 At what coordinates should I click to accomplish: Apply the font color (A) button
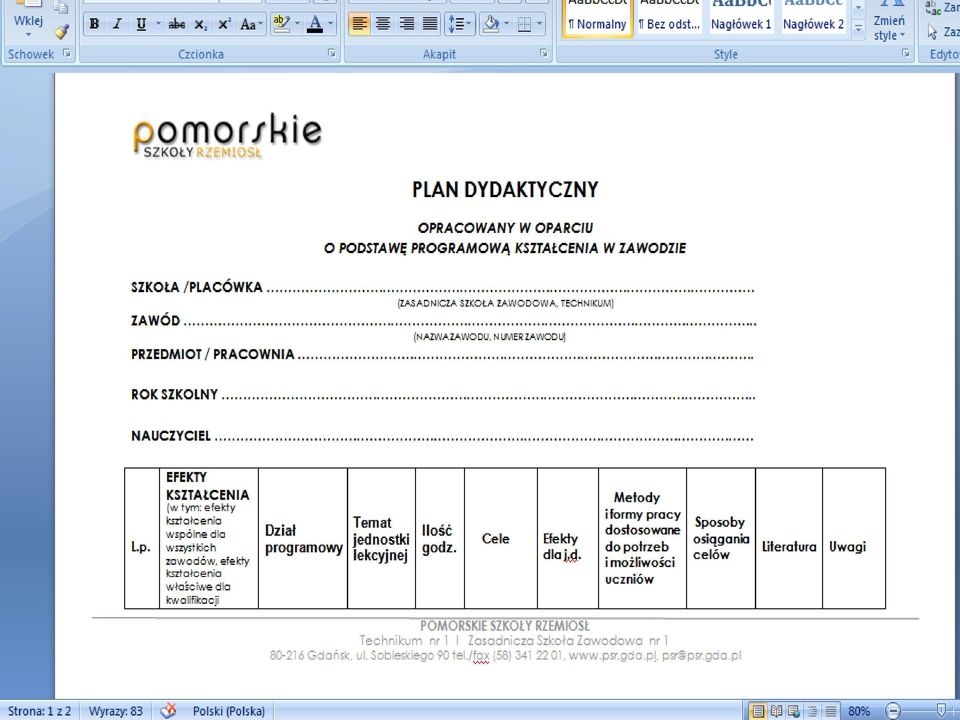315,24
